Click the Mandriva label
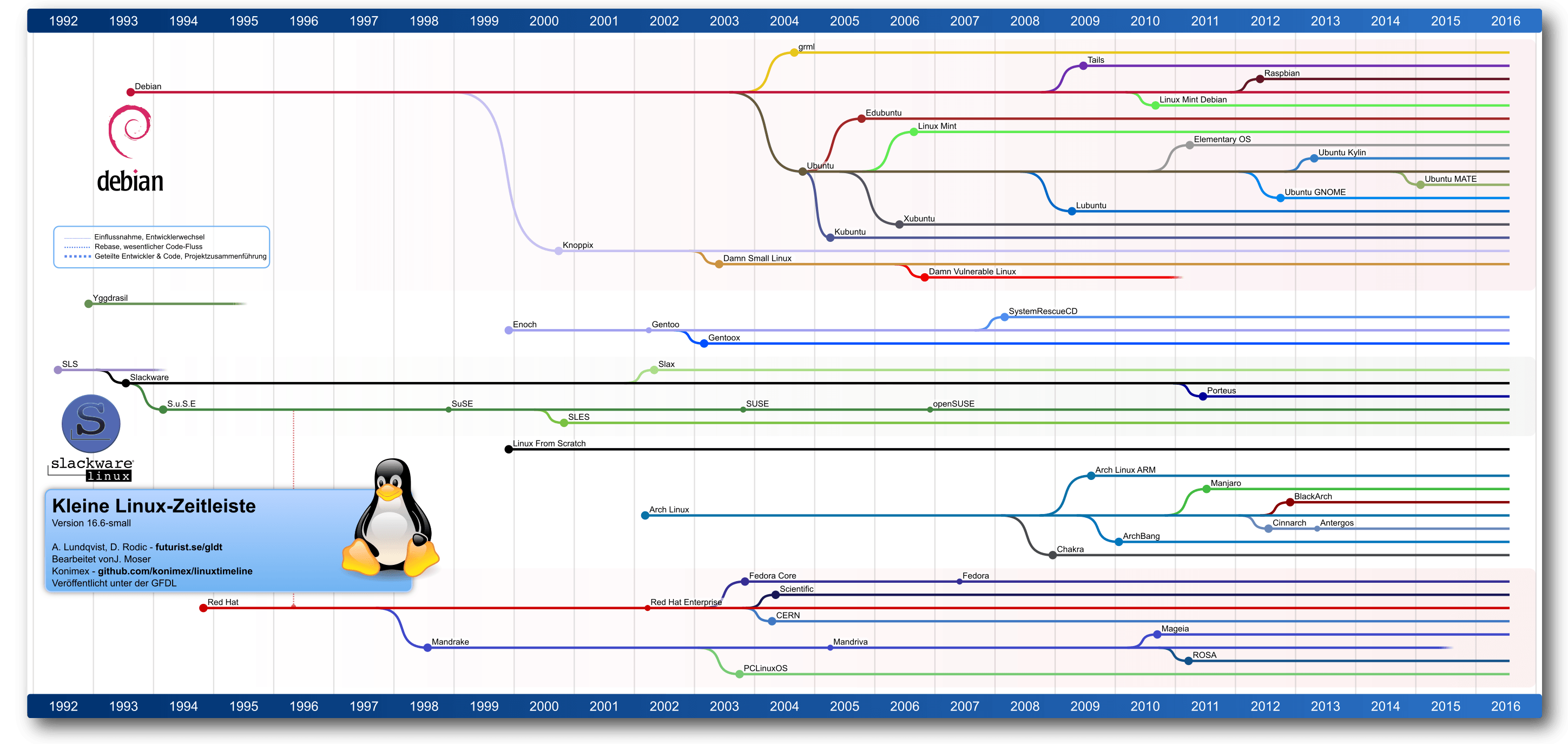The height and width of the screenshot is (744, 1568). click(x=851, y=642)
